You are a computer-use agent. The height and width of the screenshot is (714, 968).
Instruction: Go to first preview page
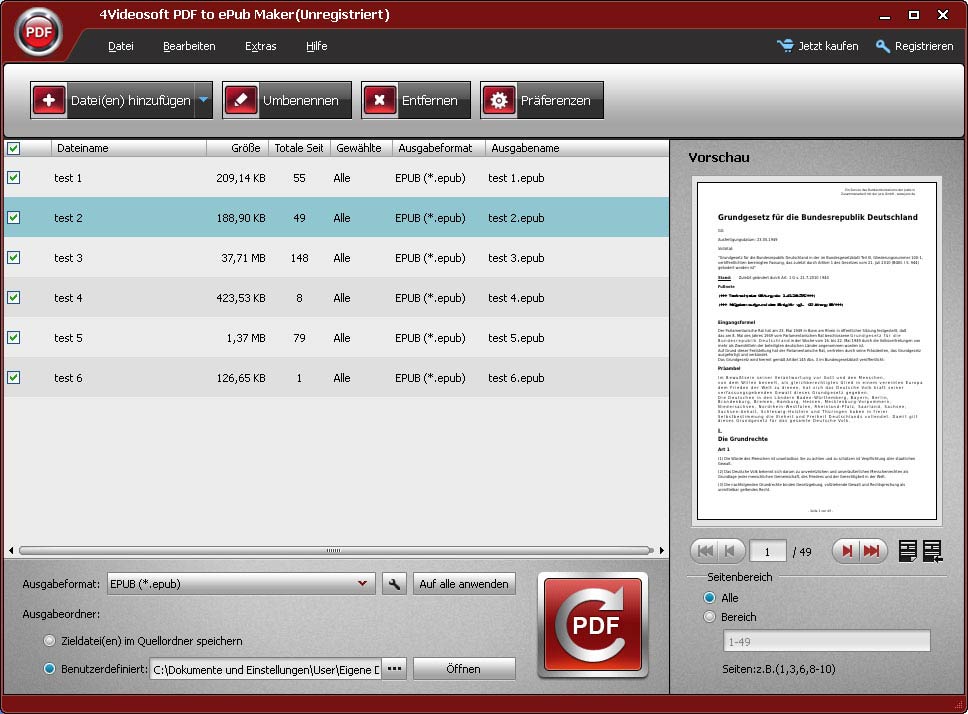[x=706, y=551]
